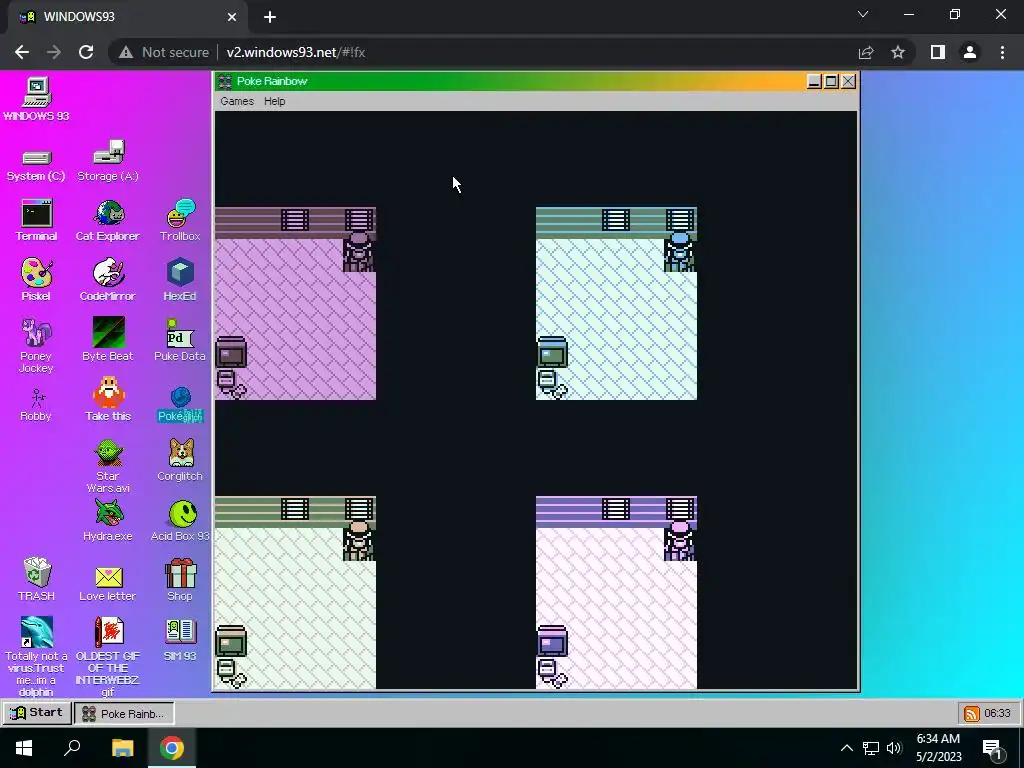Image resolution: width=1024 pixels, height=768 pixels.
Task: Click the RSS feed icon in Windows 93 tray
Action: pos(972,713)
